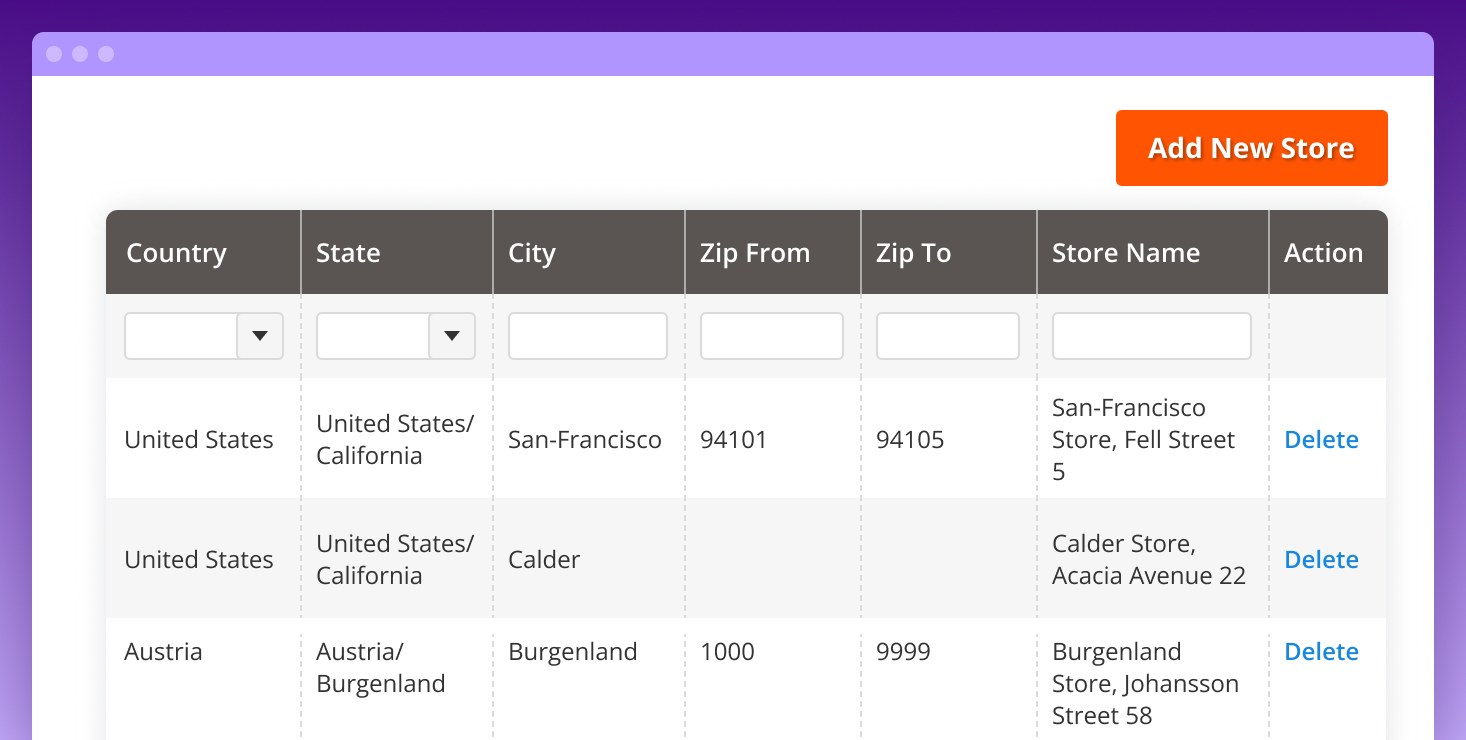Click the Add New Store button
This screenshot has height=740, width=1466.
point(1251,148)
